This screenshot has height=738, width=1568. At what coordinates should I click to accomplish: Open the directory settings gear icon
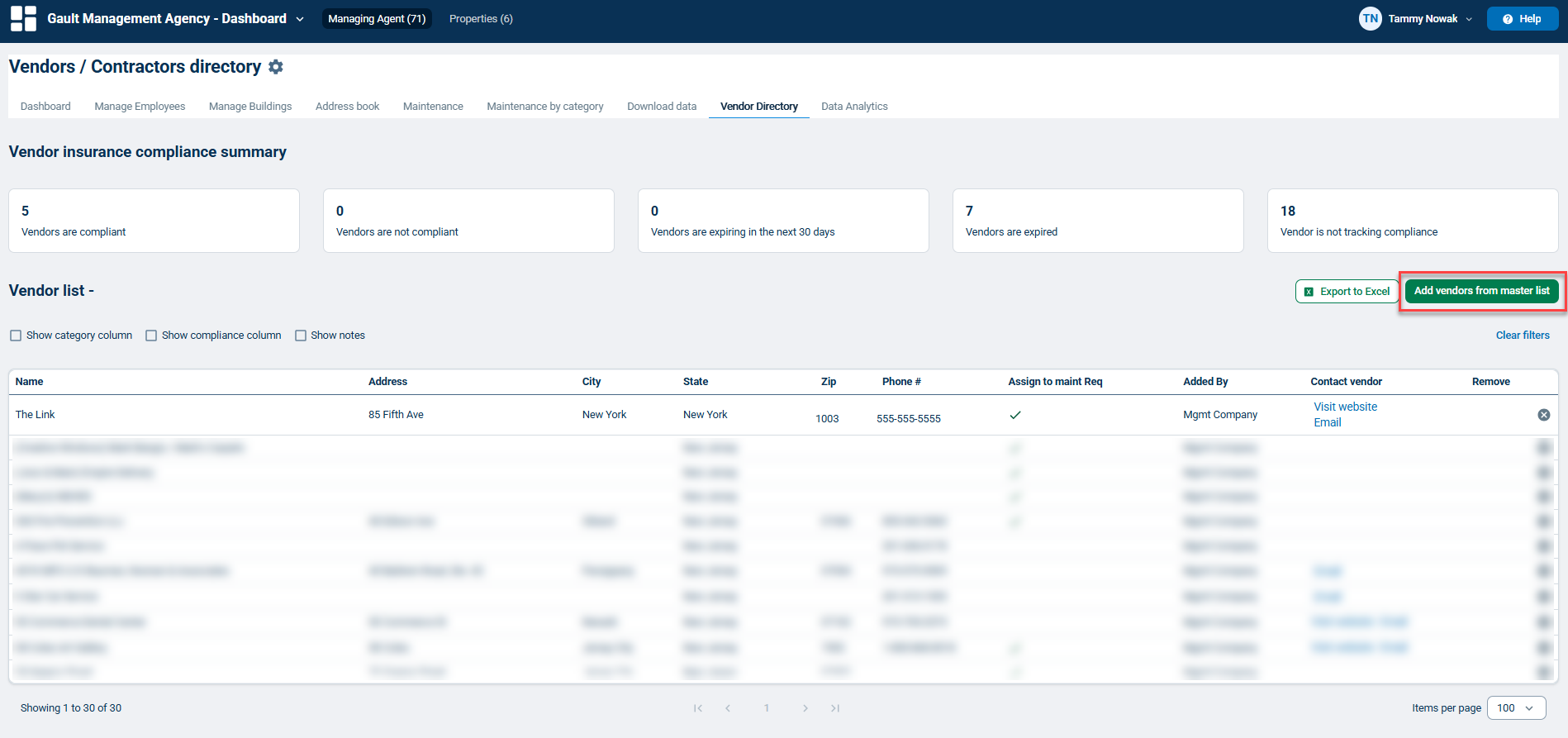click(276, 67)
